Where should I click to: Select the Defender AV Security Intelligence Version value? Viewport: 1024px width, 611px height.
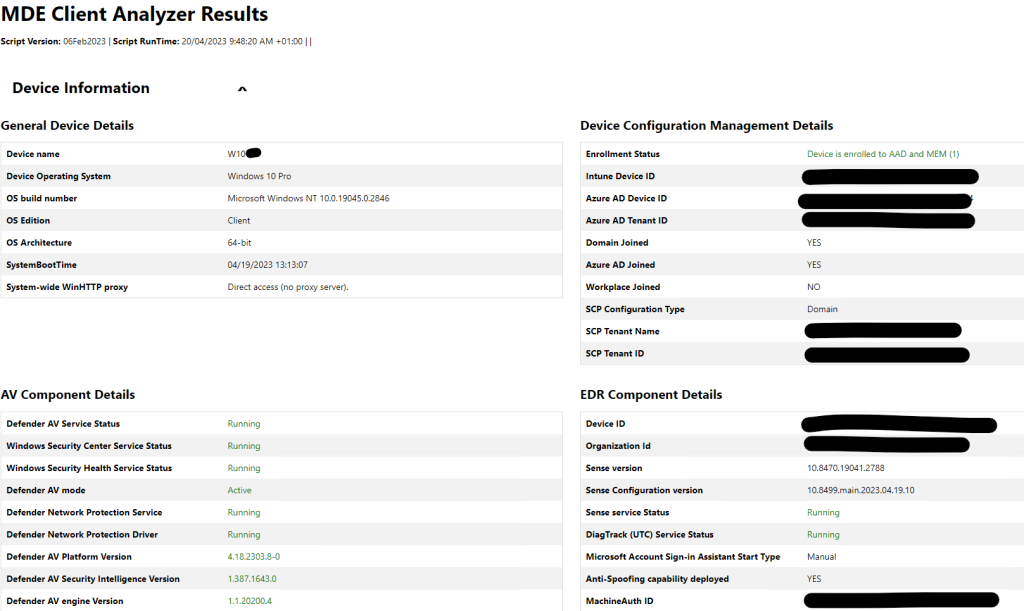(x=252, y=579)
